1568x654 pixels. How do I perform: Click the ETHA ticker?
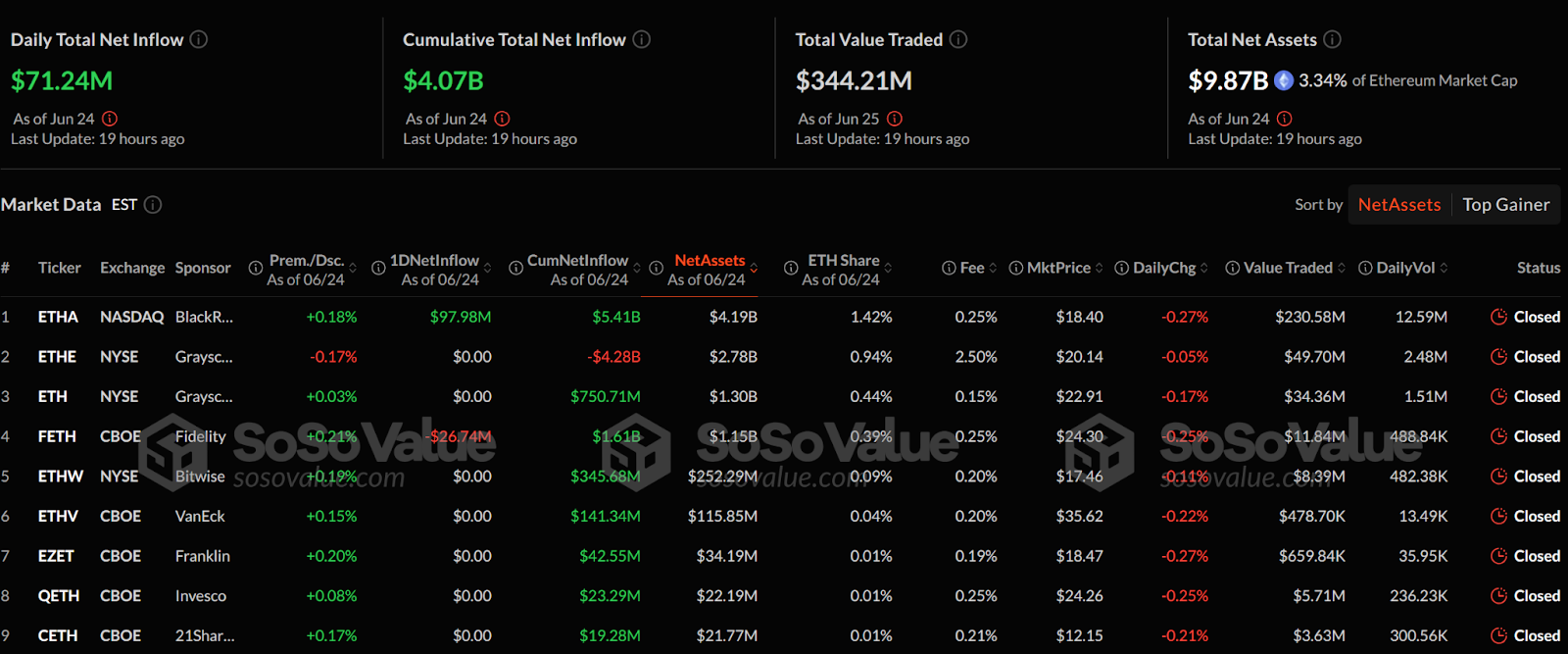(x=58, y=317)
